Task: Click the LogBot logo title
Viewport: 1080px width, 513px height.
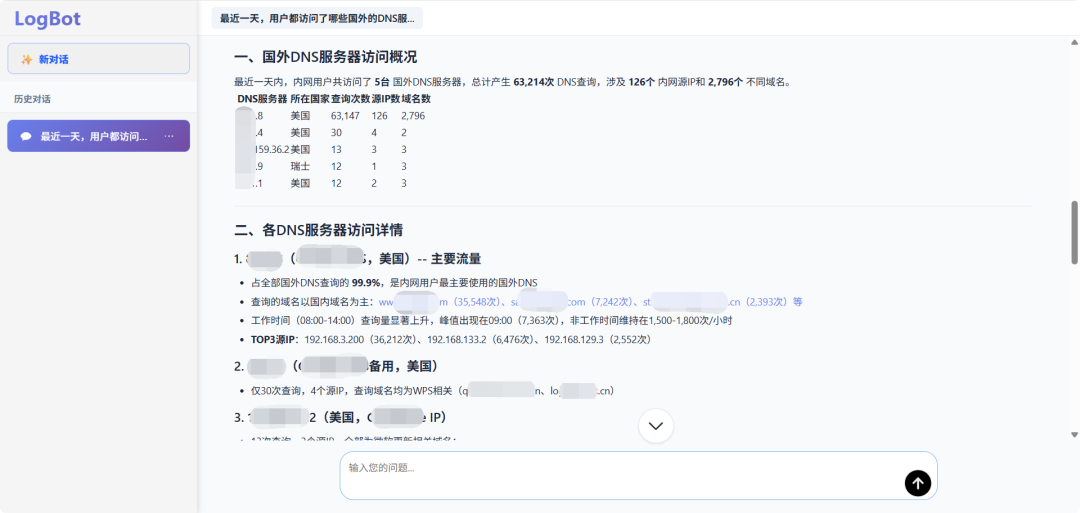Action: click(48, 19)
